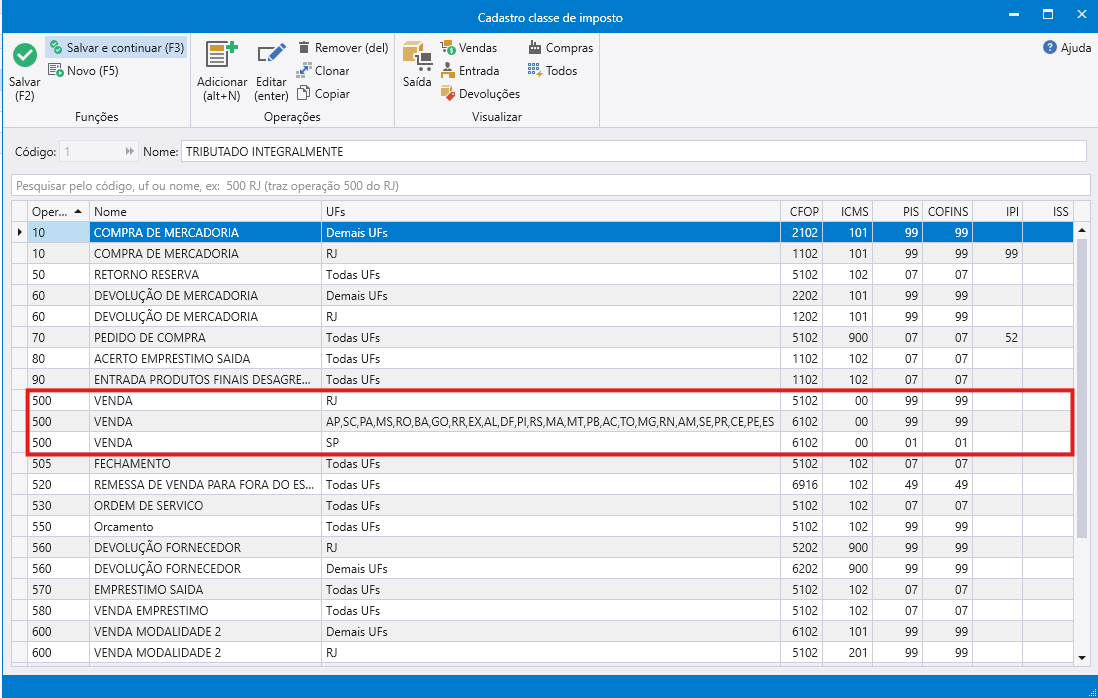
Task: Show Todos operations
Action: click(552, 71)
